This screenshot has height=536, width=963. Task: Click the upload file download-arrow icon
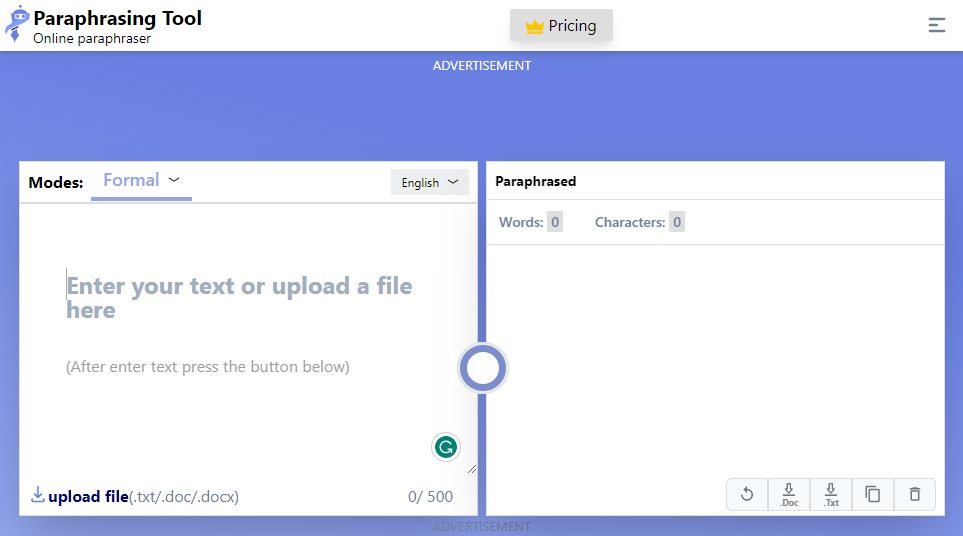[x=37, y=495]
